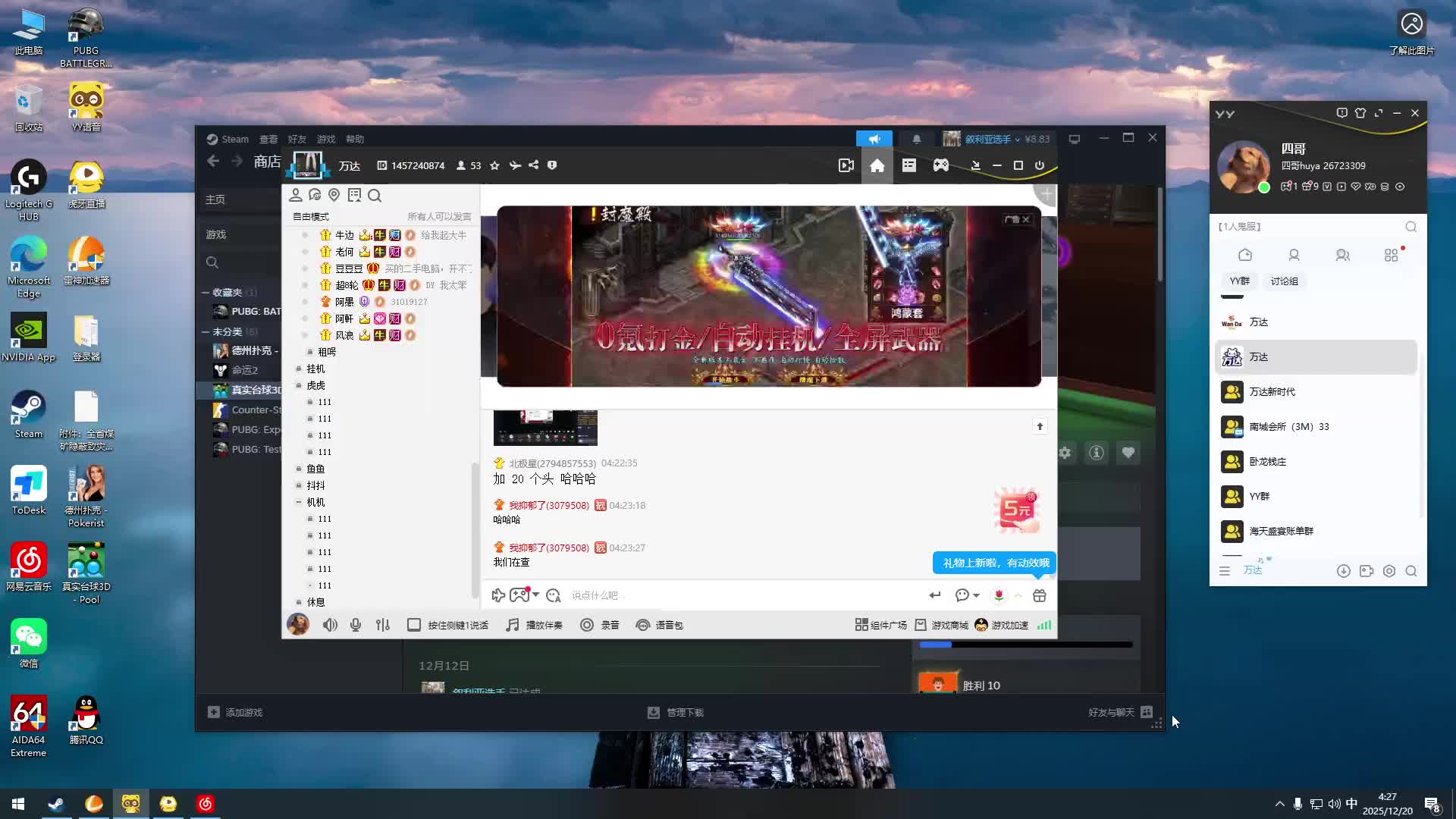Click the search icon in channel member panel
1456x819 pixels.
click(375, 196)
